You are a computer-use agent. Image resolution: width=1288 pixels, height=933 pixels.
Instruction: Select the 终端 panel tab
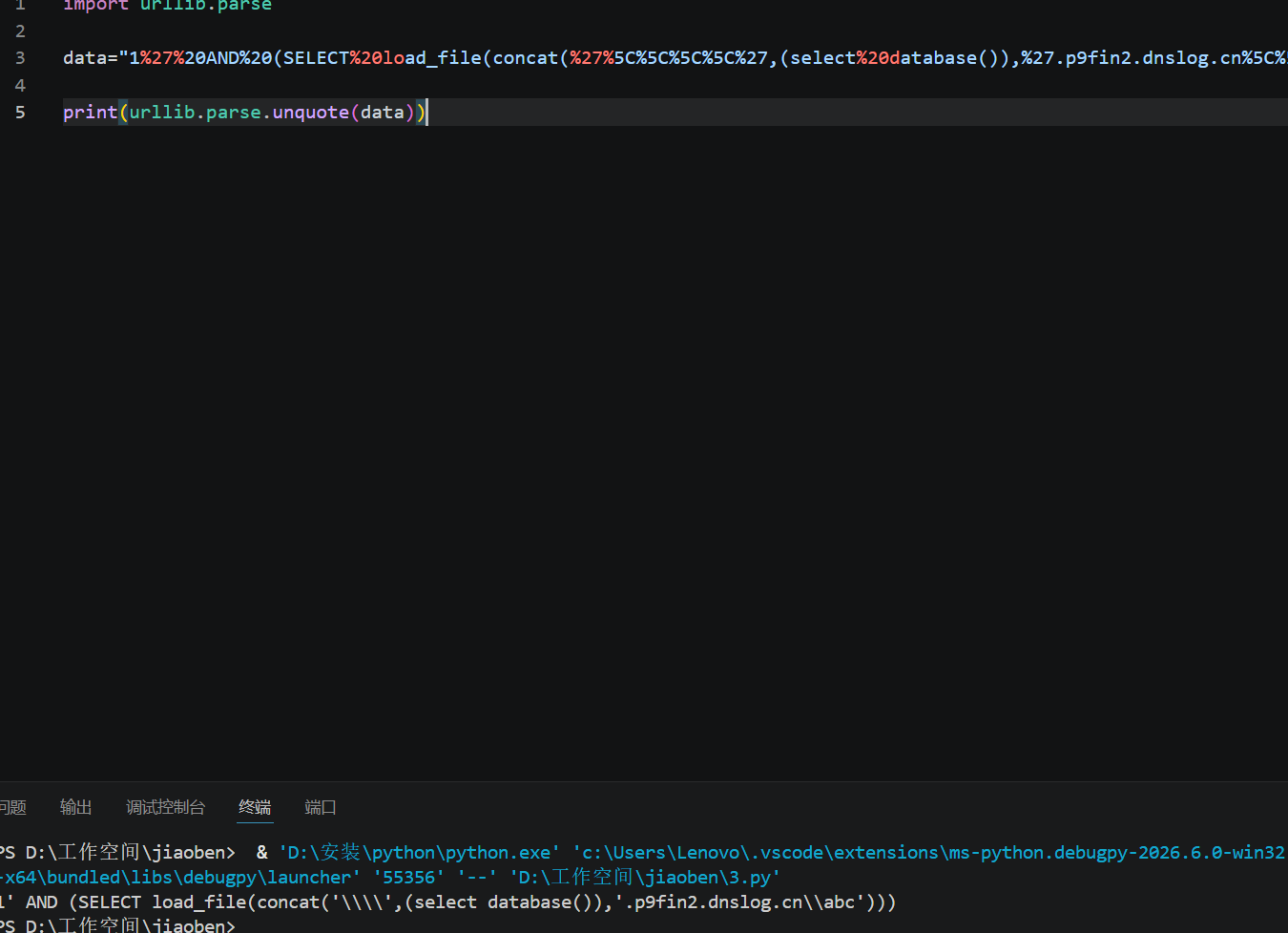(x=255, y=807)
